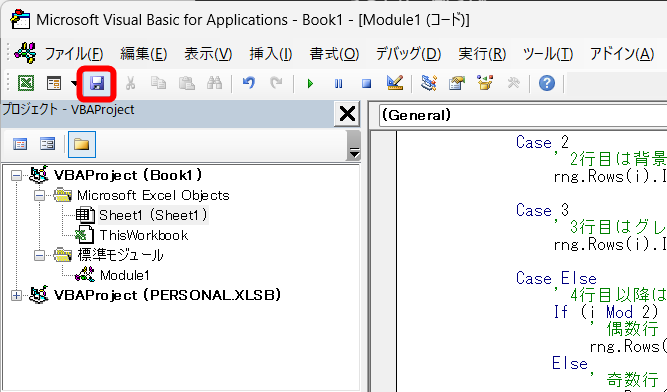The width and height of the screenshot is (667, 392).
Task: Undo the last action with the blue arrow
Action: [248, 83]
